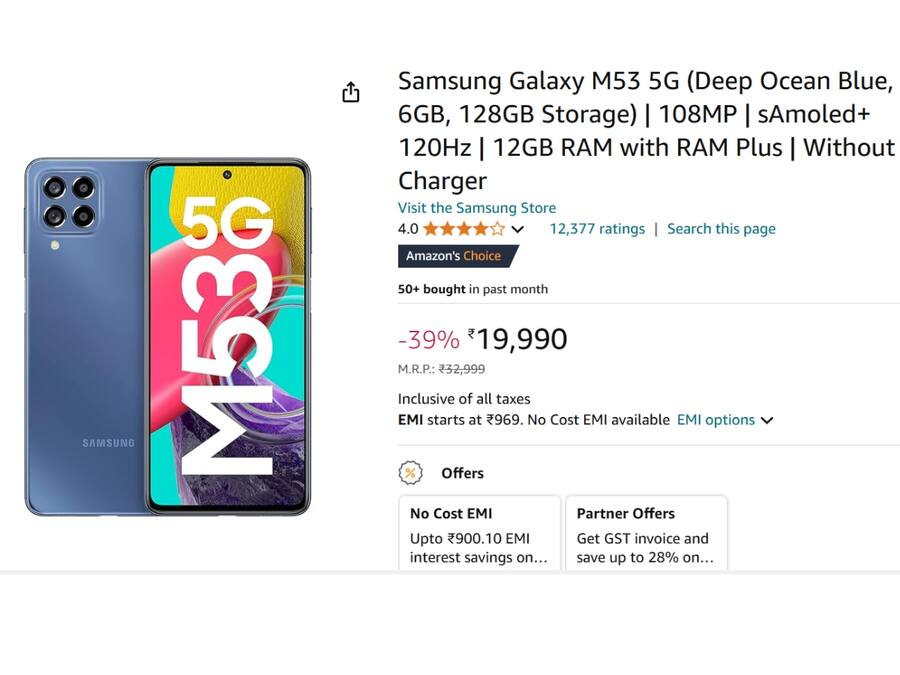The height and width of the screenshot is (675, 900).
Task: Click the Search this page link
Action: pyautogui.click(x=721, y=228)
